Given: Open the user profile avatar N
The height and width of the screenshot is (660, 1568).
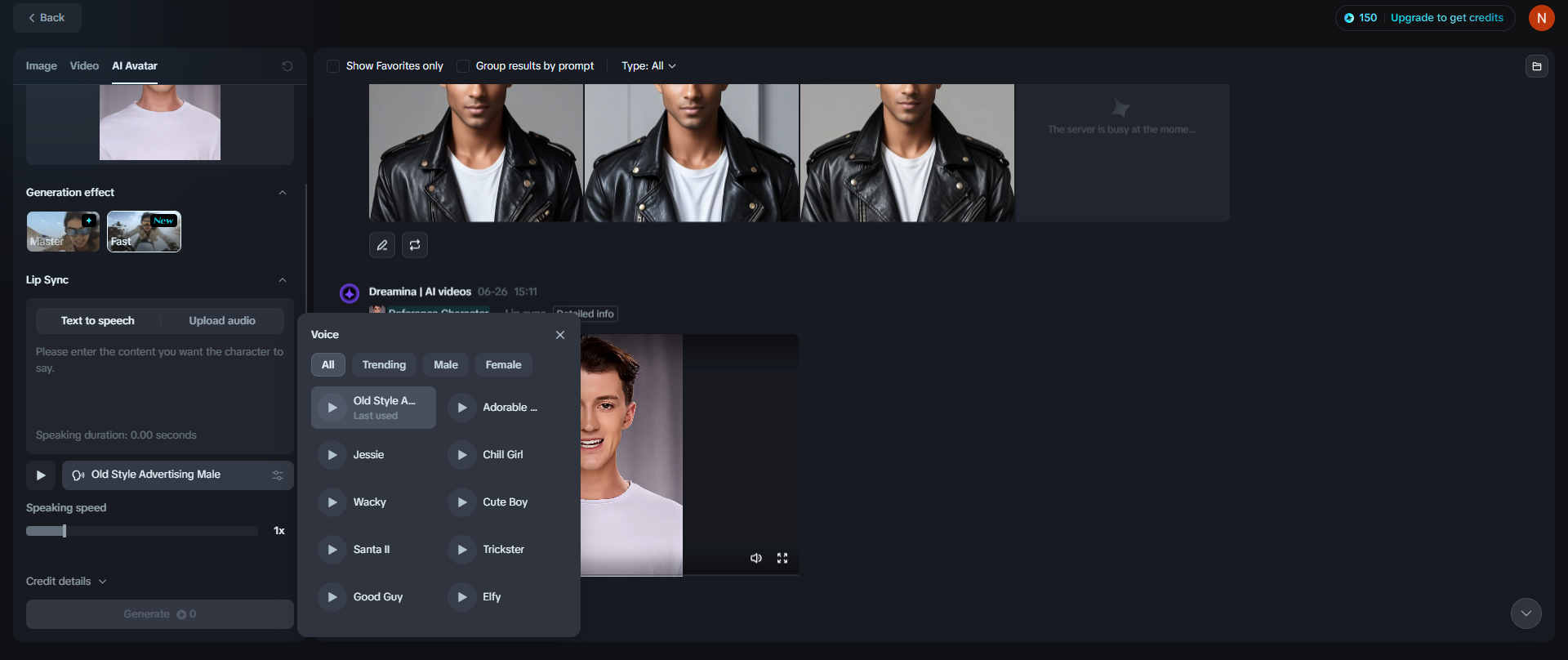Looking at the screenshot, I should tap(1542, 18).
